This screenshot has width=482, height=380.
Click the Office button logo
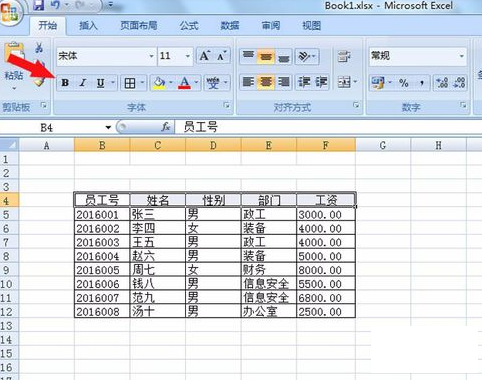tap(9, 12)
